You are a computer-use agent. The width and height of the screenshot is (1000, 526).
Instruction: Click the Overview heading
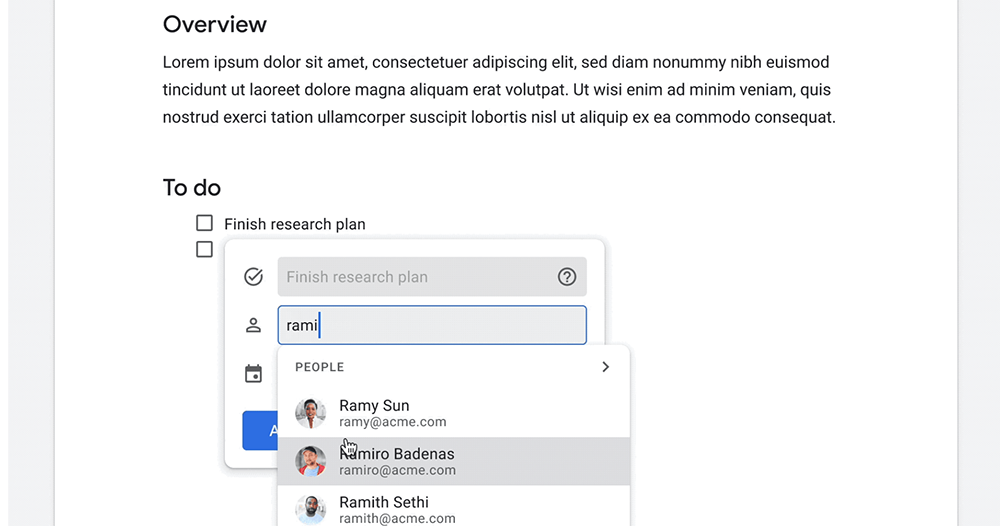click(214, 24)
